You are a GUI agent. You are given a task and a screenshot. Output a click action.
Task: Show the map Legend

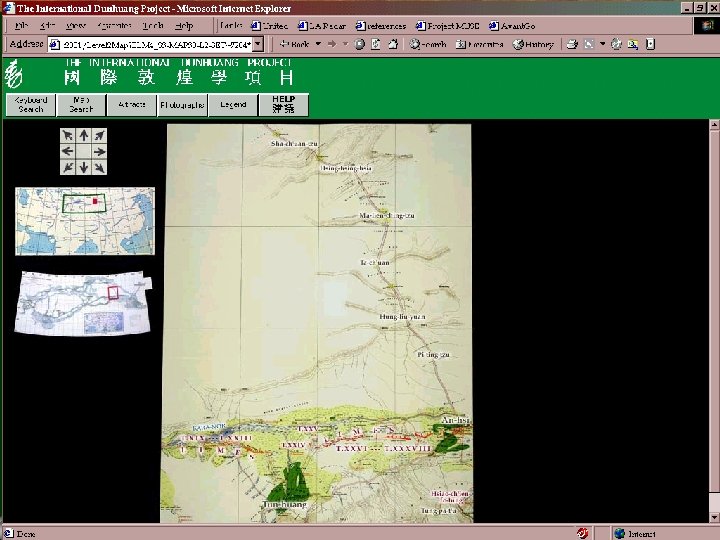pos(233,105)
